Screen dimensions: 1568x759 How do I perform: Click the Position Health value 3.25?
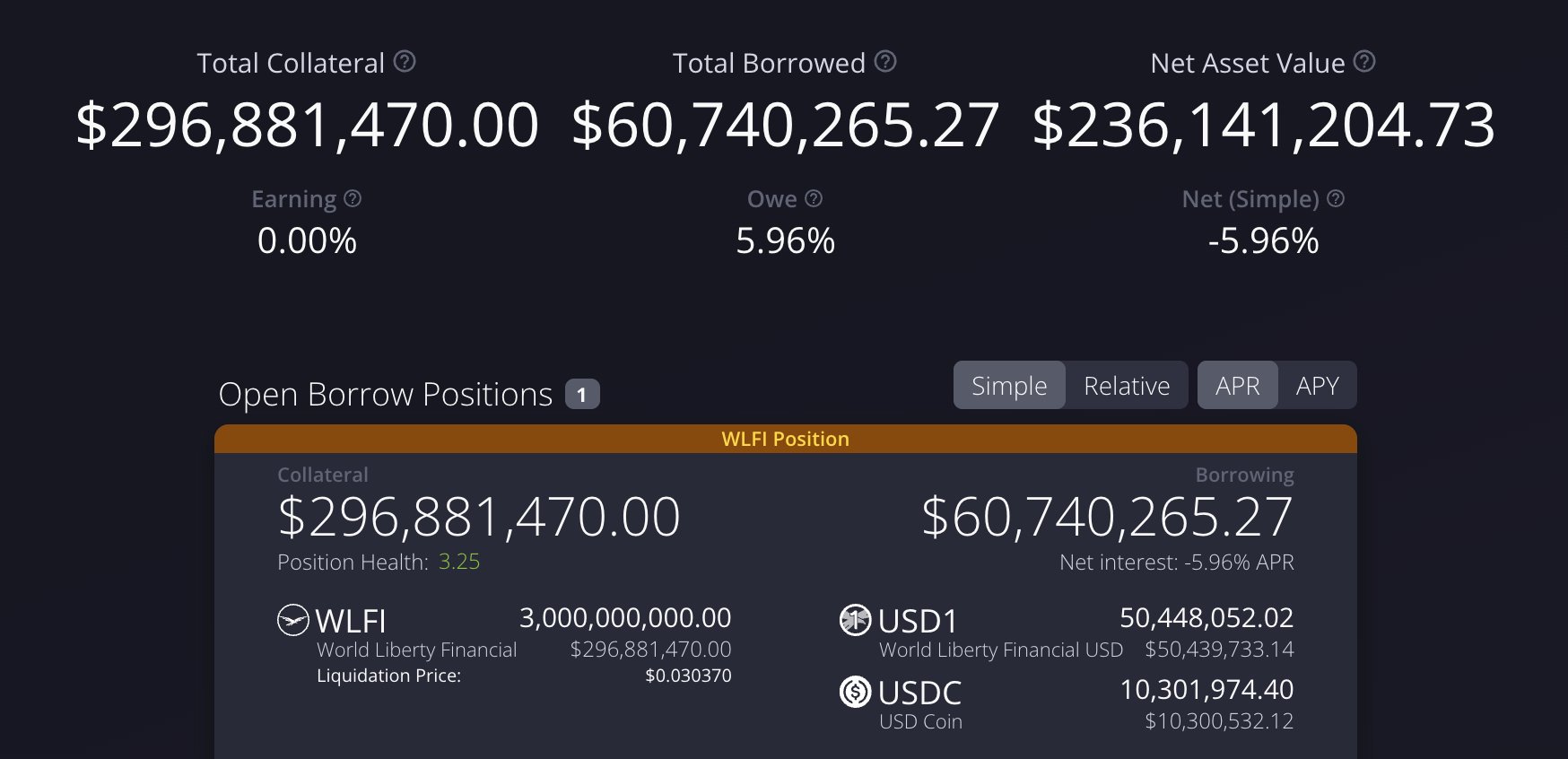click(459, 562)
